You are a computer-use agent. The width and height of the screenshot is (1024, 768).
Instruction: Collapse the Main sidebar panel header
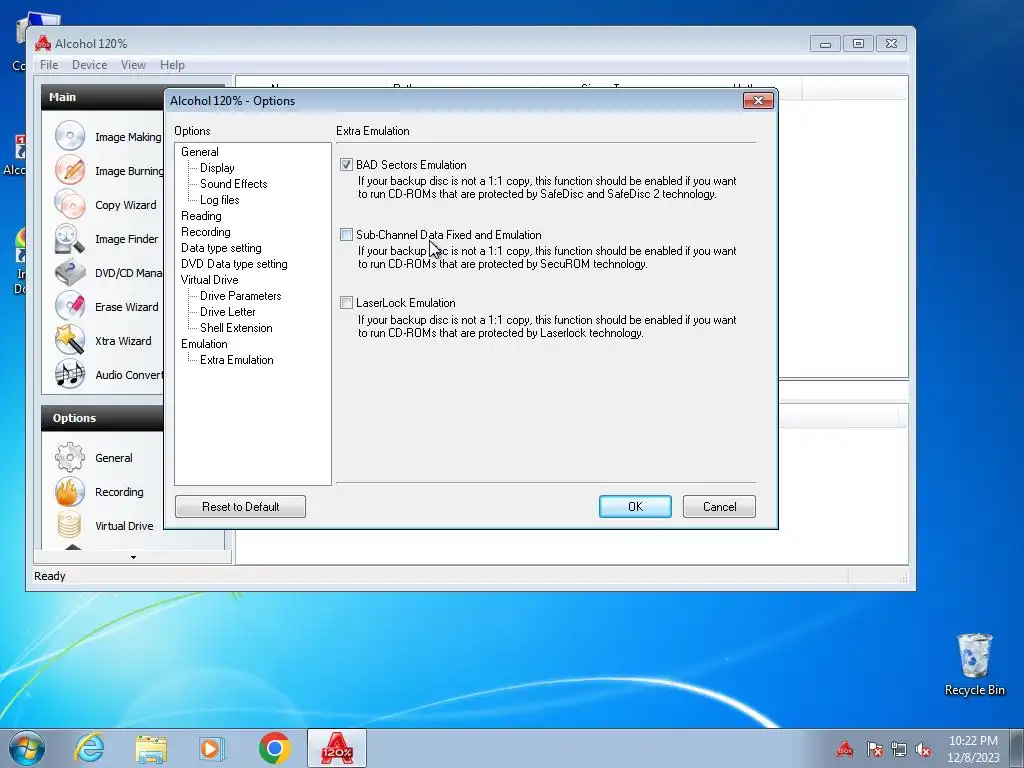(103, 97)
